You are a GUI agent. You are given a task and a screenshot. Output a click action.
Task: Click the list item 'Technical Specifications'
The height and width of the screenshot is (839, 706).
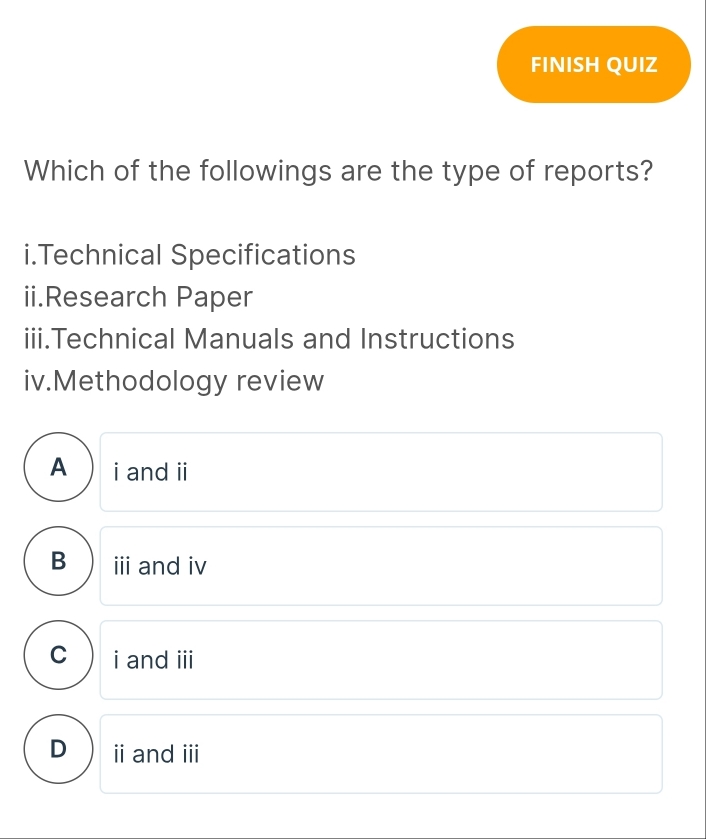(x=190, y=256)
